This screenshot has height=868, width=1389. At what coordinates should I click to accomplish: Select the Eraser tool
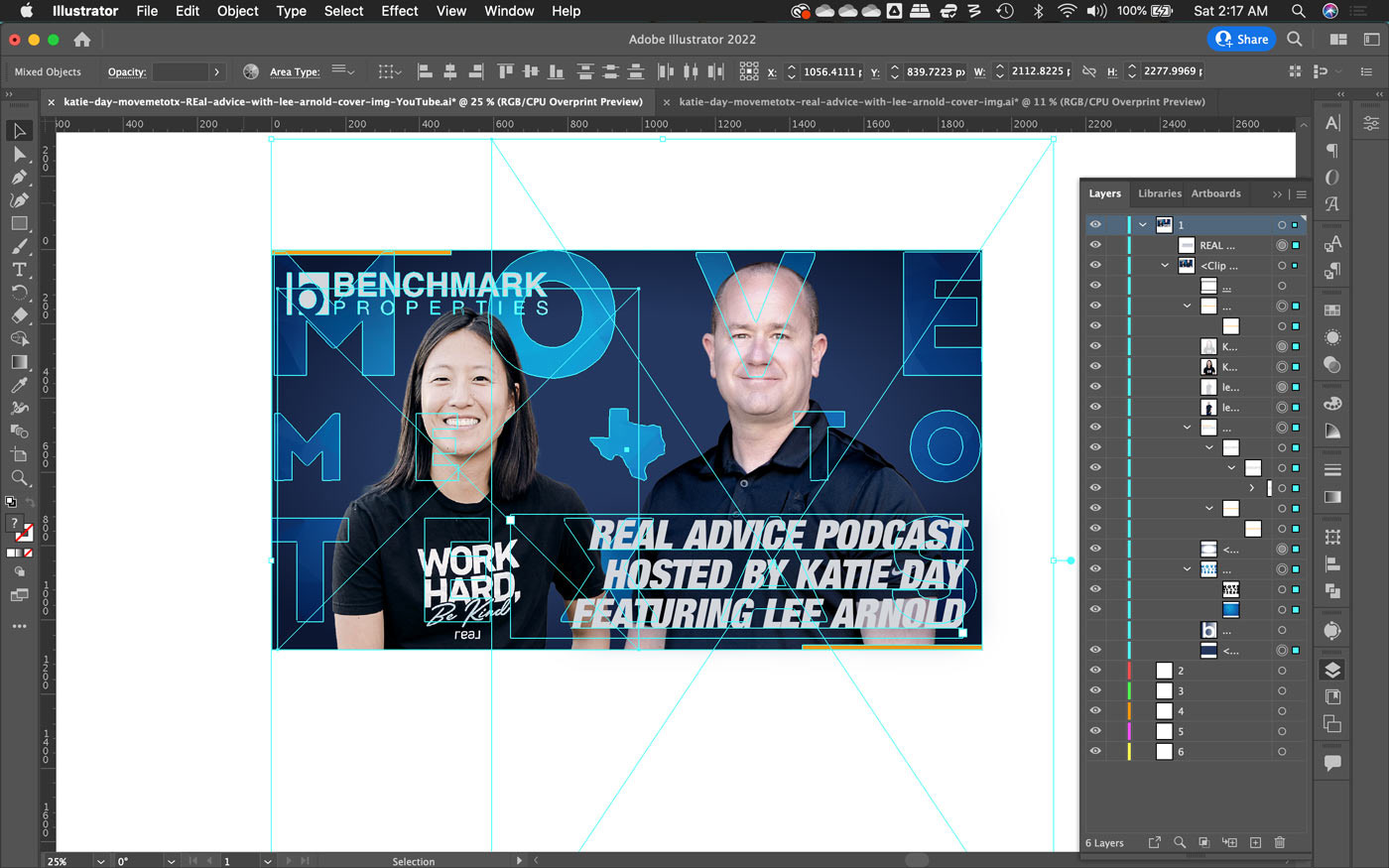pos(19,315)
